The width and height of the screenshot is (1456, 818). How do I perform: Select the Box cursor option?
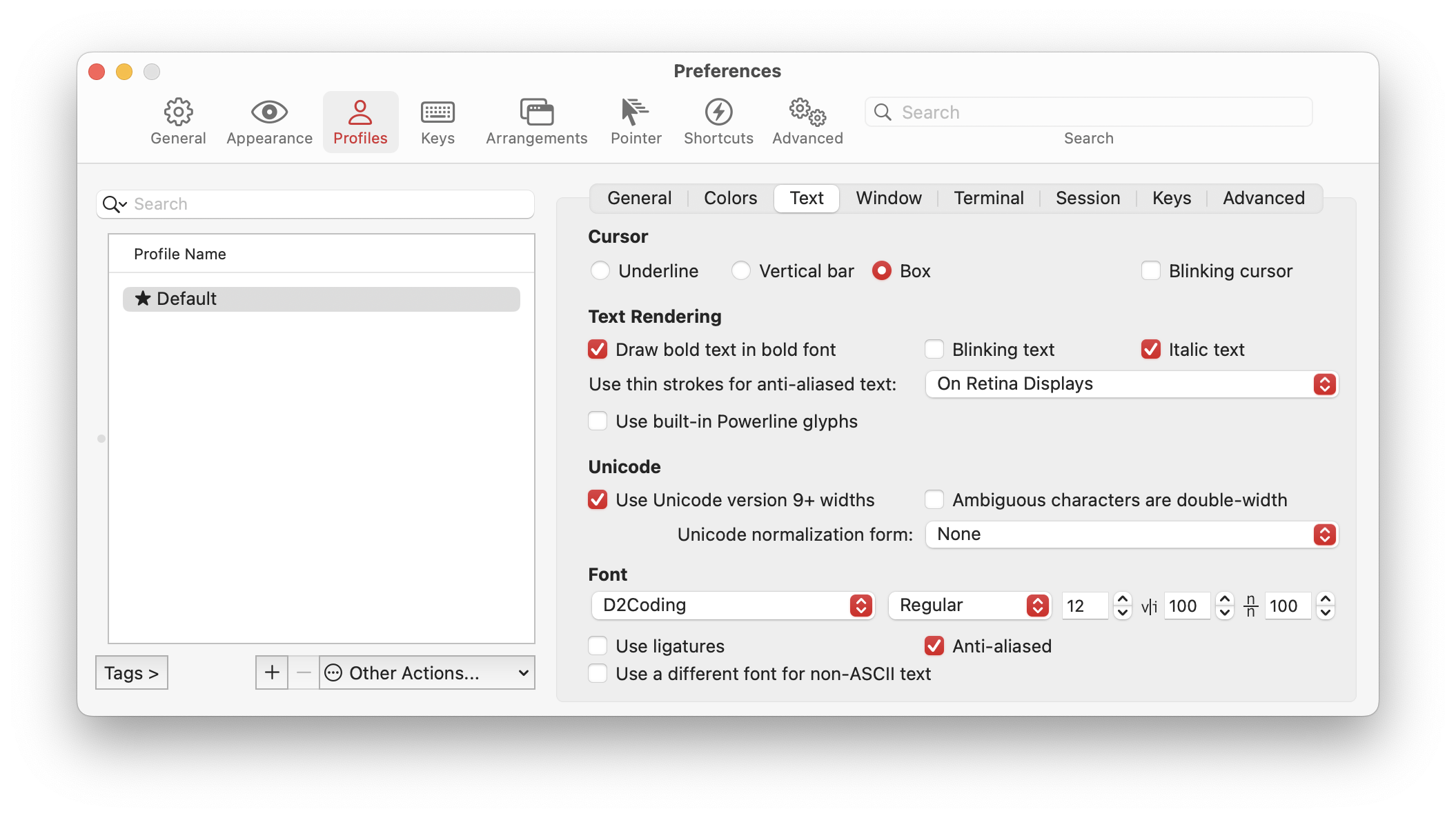tap(882, 271)
